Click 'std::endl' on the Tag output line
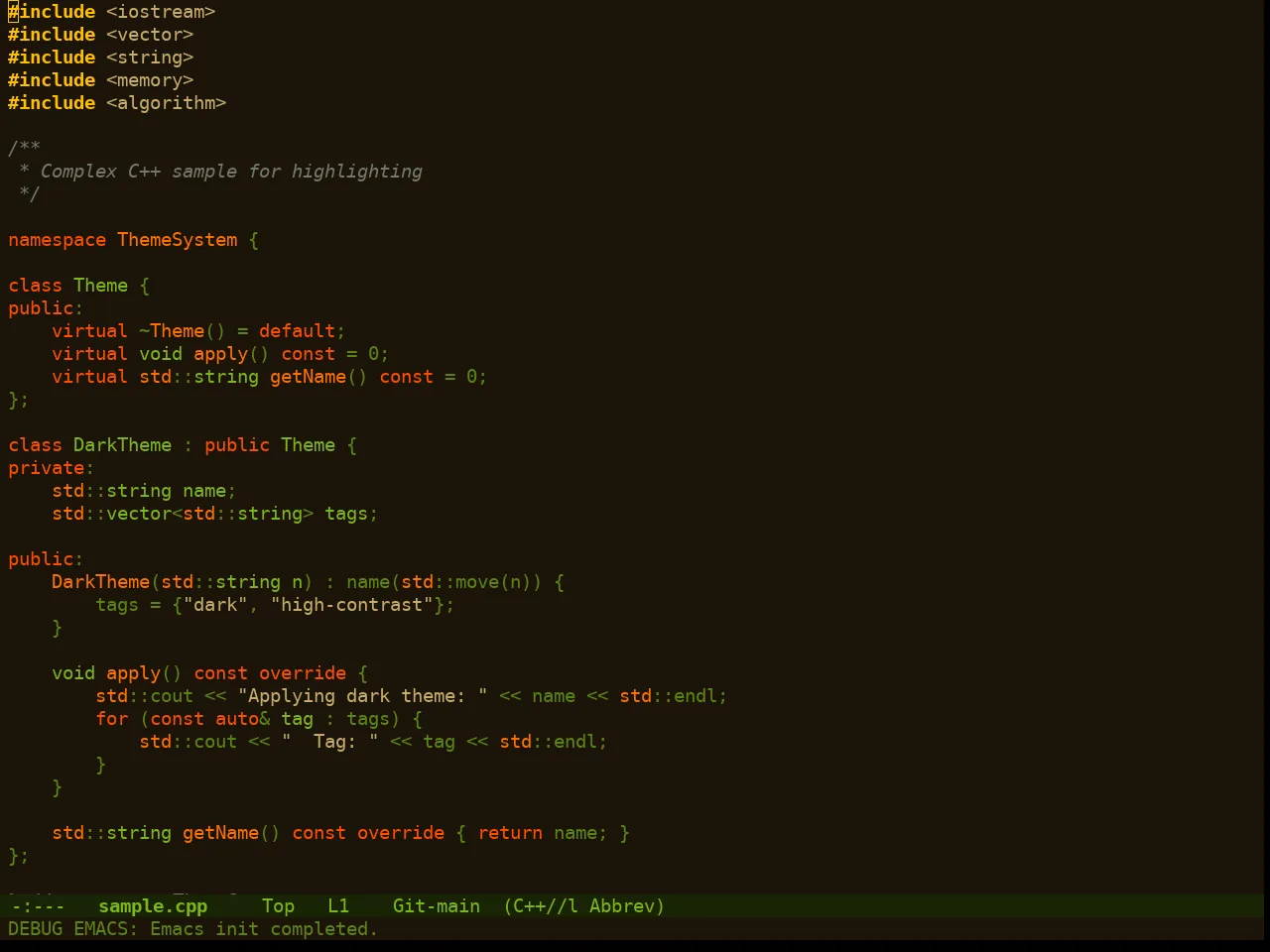Image resolution: width=1270 pixels, height=952 pixels. point(548,742)
